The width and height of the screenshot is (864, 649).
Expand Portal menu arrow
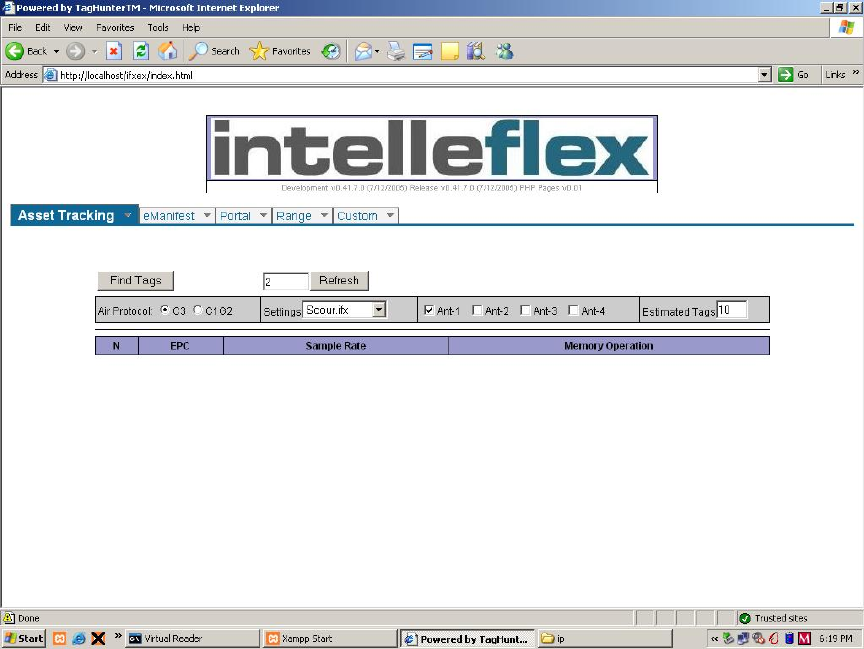point(263,215)
